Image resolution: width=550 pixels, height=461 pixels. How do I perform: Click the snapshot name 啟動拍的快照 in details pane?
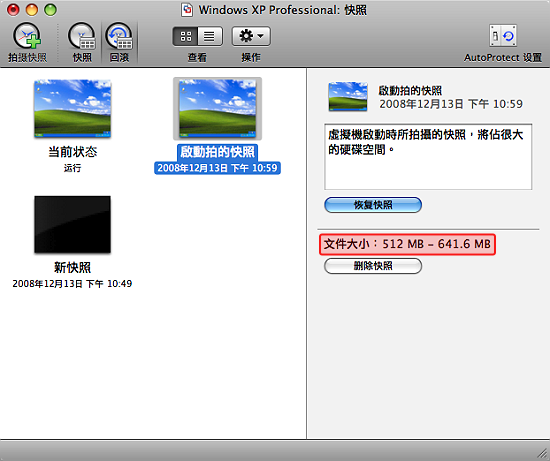(410, 91)
